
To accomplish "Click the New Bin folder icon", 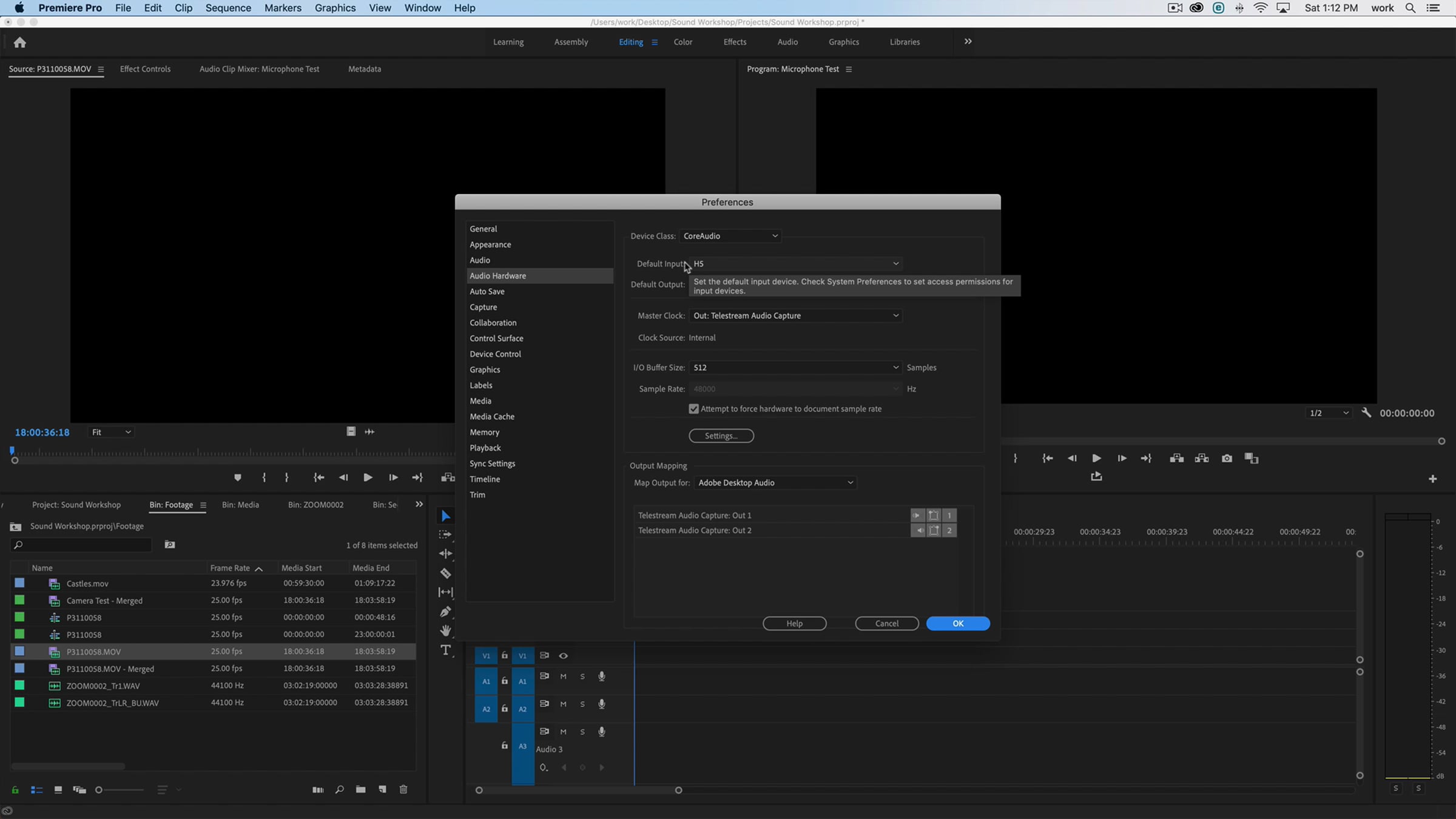I will 360,790.
